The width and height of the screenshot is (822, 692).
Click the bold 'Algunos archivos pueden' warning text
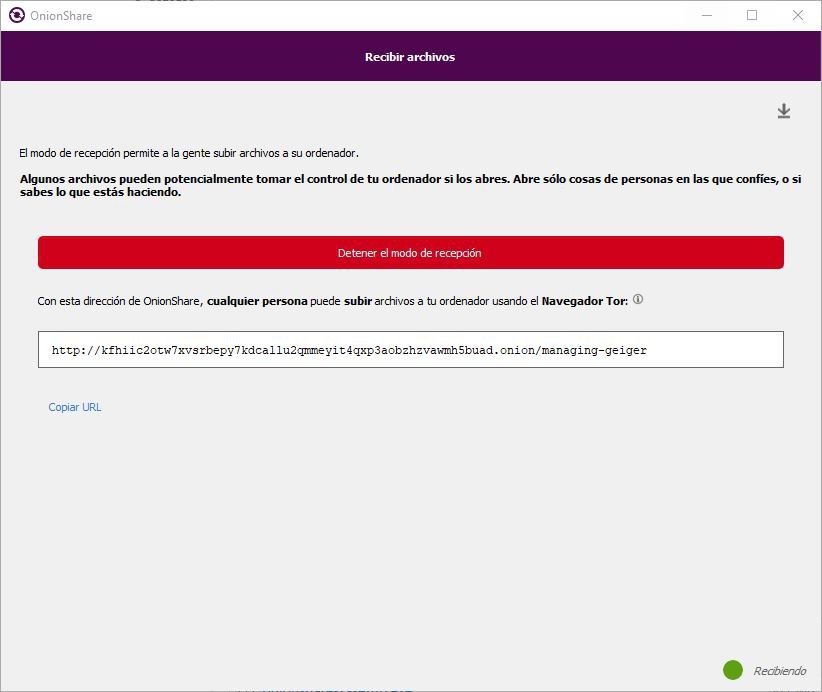410,186
